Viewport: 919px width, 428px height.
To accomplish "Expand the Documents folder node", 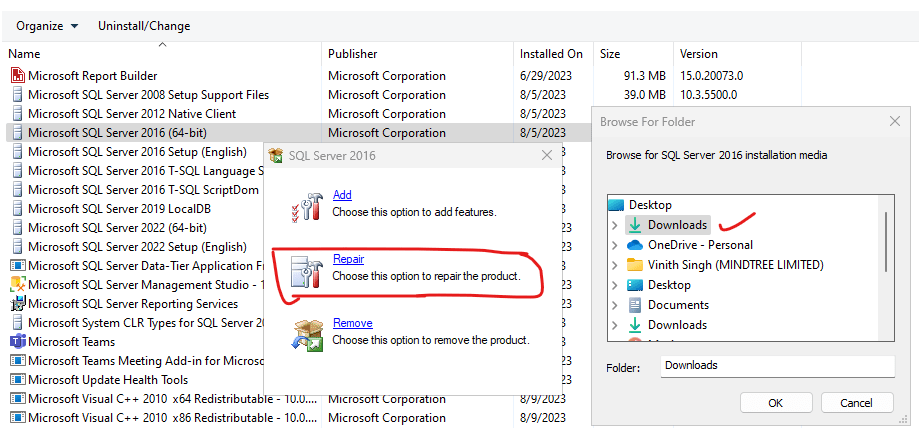I will [614, 305].
